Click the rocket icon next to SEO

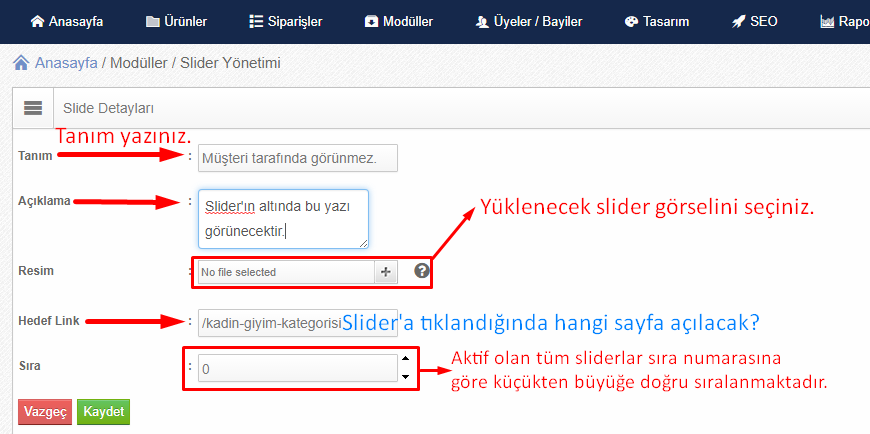point(738,22)
